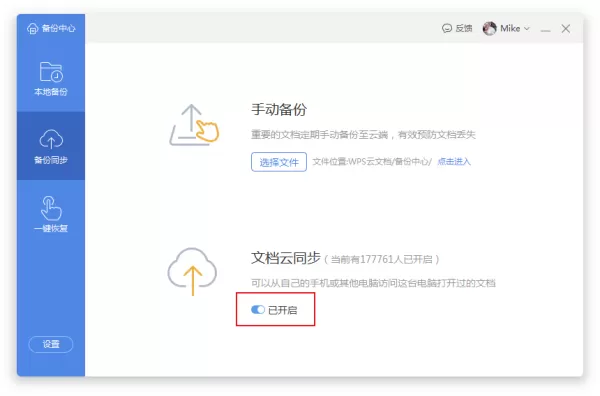Open 设置 button in the sidebar
Viewport: 600px width, 396px height.
pyautogui.click(x=51, y=344)
